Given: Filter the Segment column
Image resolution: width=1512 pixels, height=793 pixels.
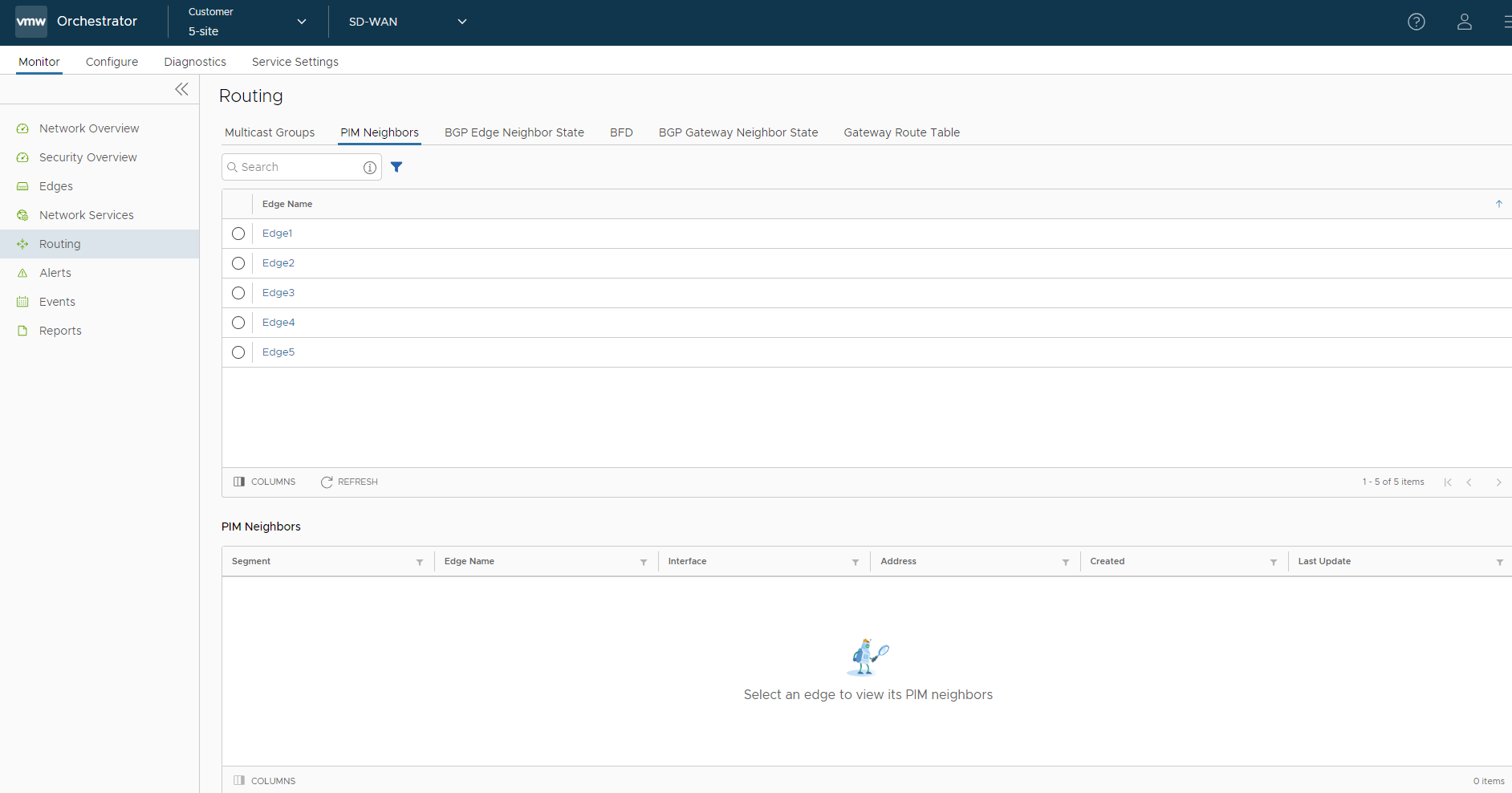Looking at the screenshot, I should 420,562.
